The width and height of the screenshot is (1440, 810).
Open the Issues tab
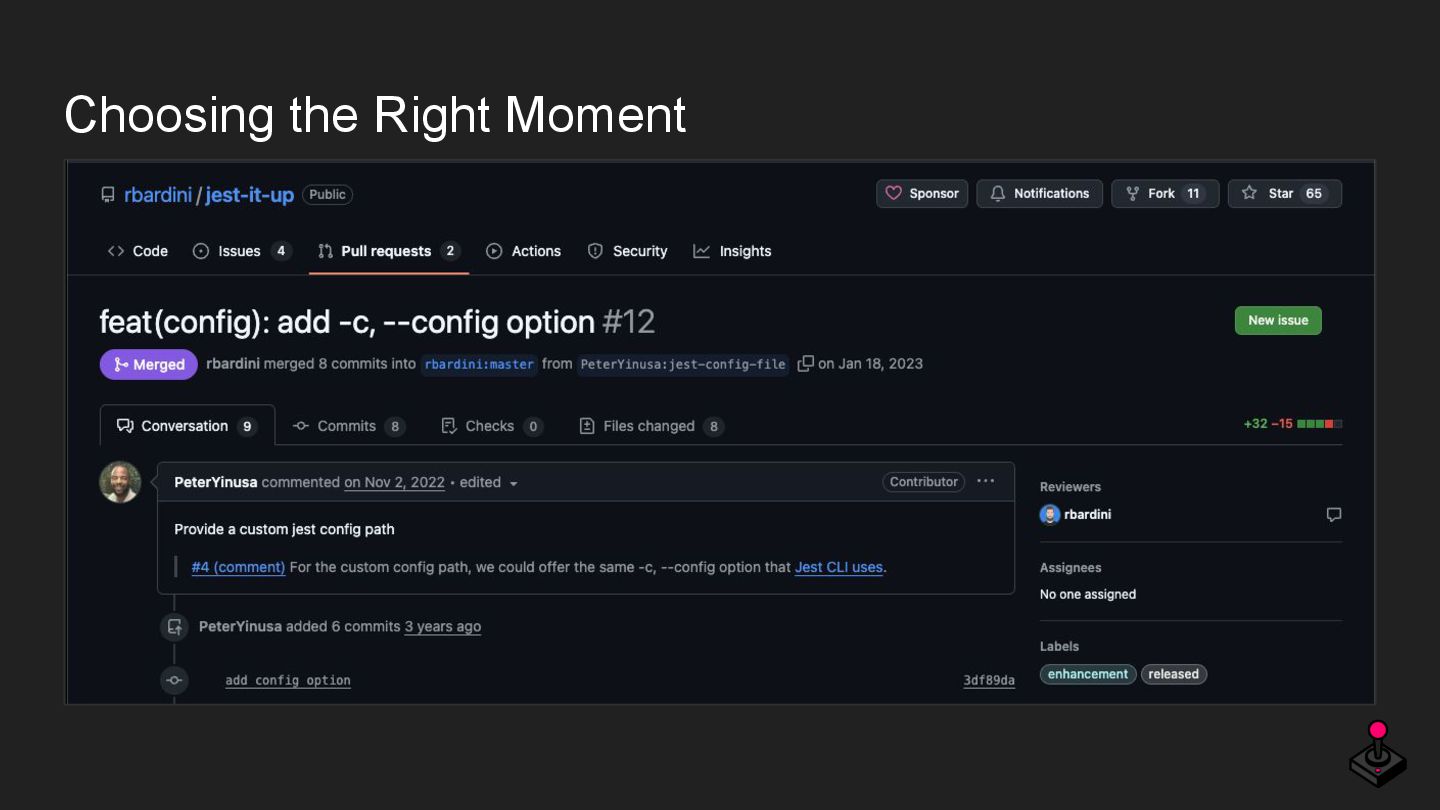(x=242, y=251)
